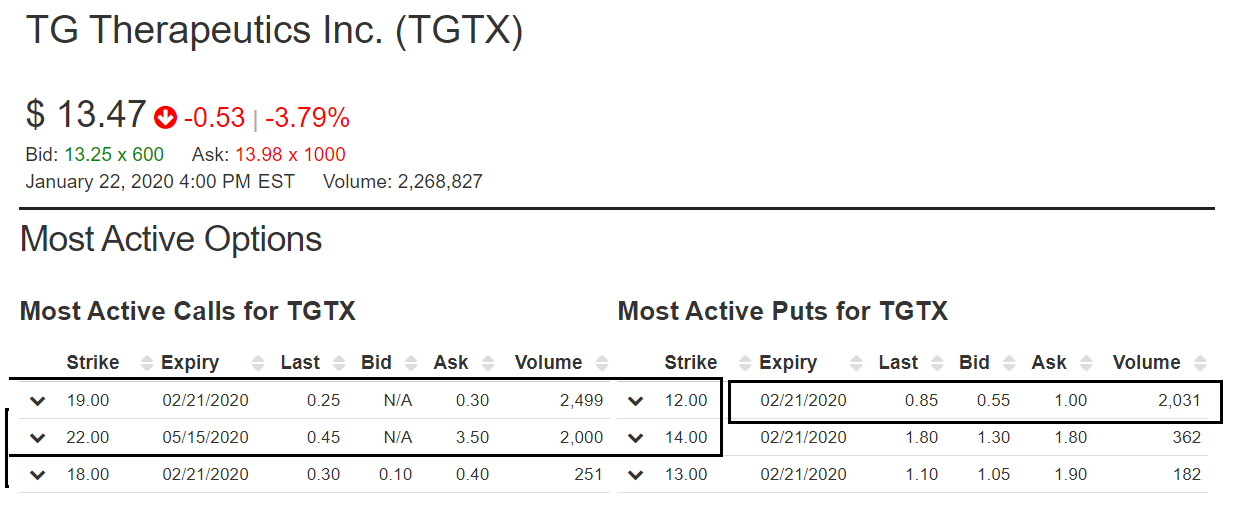This screenshot has width=1233, height=507.
Task: Sort puts table by Last arrows
Action: 936,363
